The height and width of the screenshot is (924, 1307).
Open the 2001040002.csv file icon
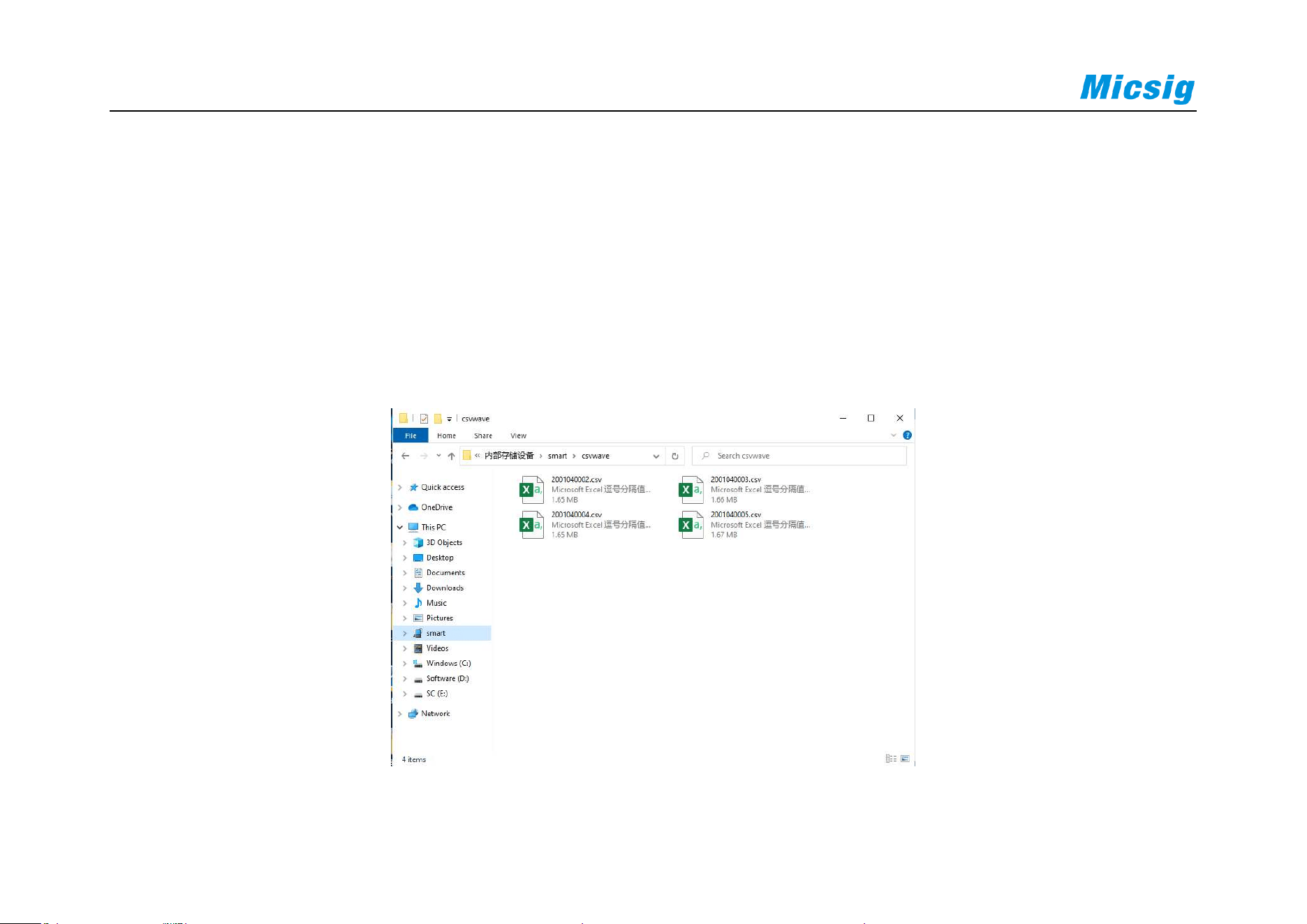point(532,490)
